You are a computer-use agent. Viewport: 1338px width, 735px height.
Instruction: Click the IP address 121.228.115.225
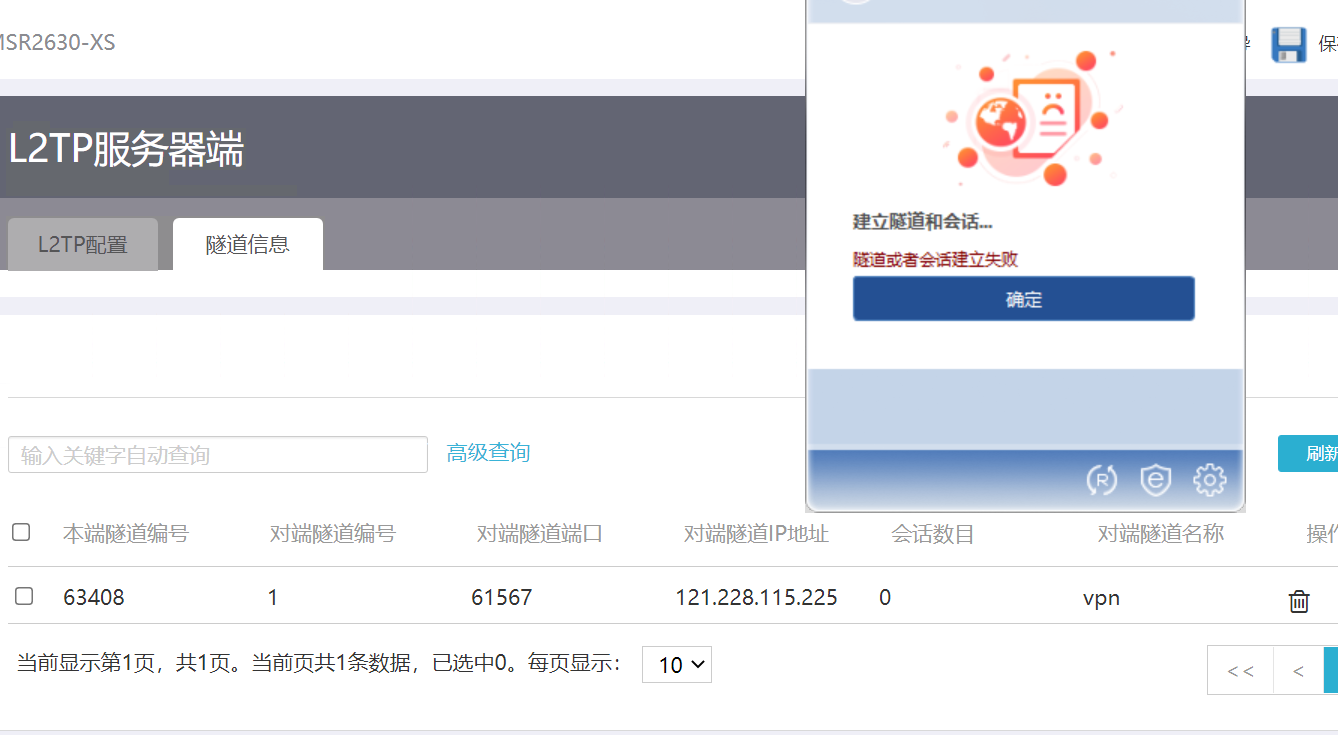(757, 598)
